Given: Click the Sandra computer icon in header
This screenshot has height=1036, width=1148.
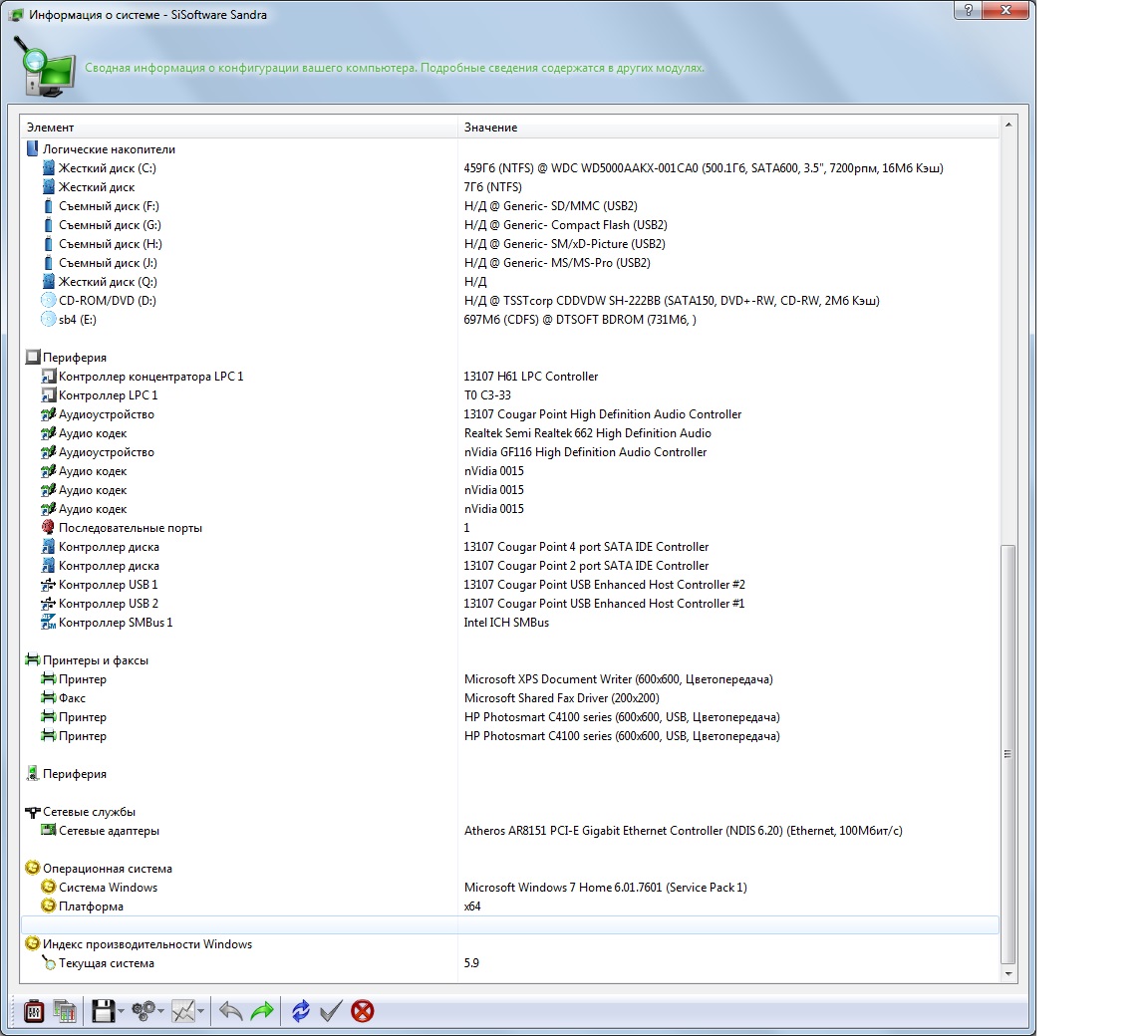Looking at the screenshot, I should 45,67.
